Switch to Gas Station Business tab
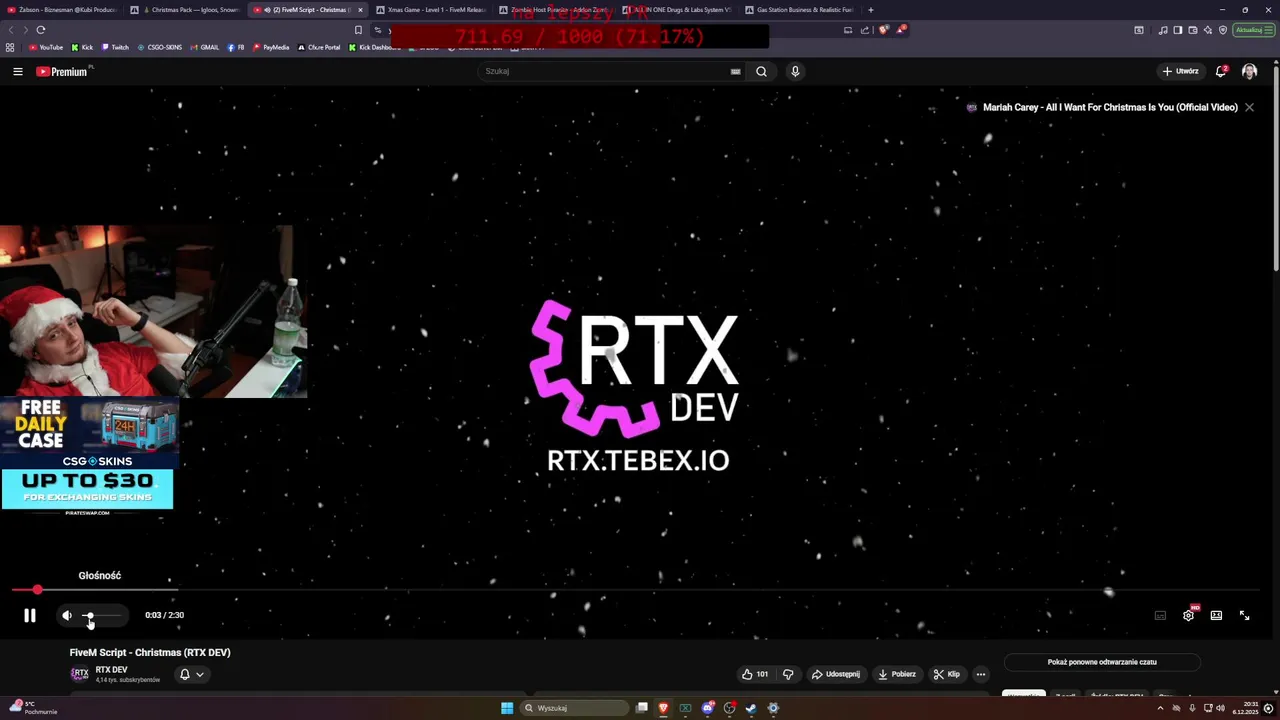The image size is (1280, 720). [800, 10]
